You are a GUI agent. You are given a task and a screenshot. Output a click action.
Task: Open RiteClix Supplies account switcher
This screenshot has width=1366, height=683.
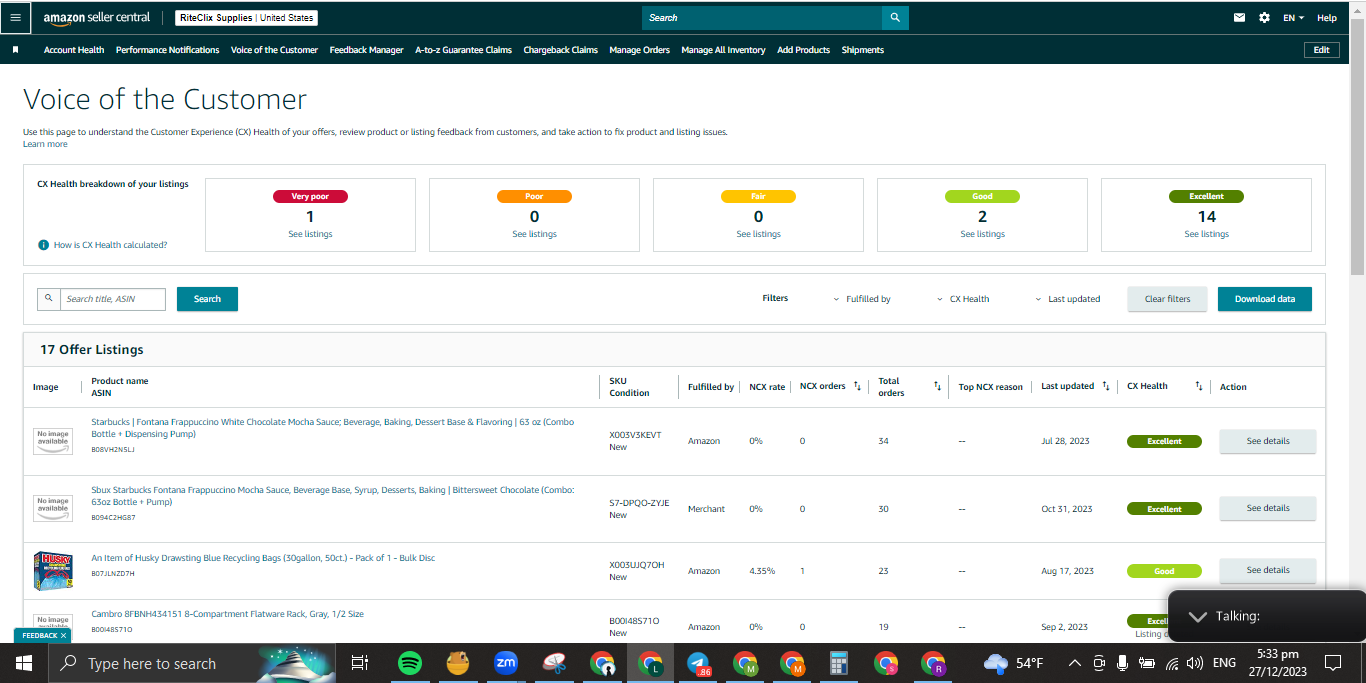[x=246, y=18]
